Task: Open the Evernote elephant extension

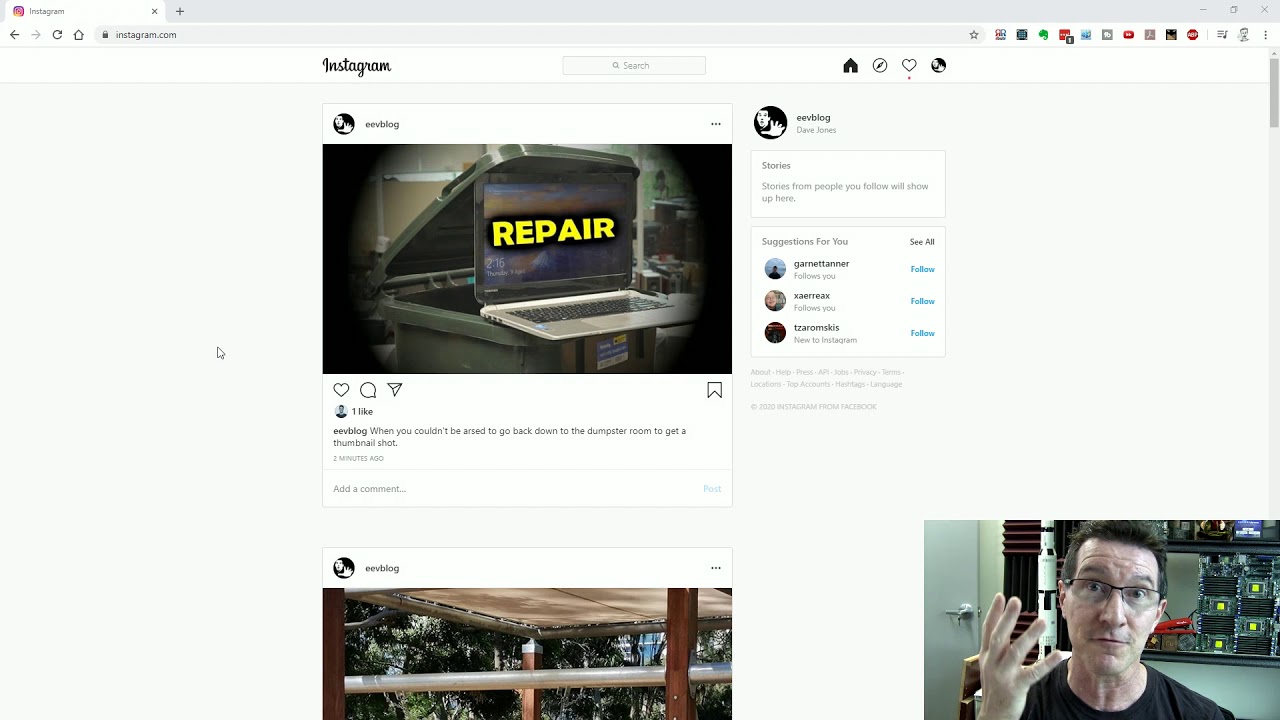Action: (1043, 34)
